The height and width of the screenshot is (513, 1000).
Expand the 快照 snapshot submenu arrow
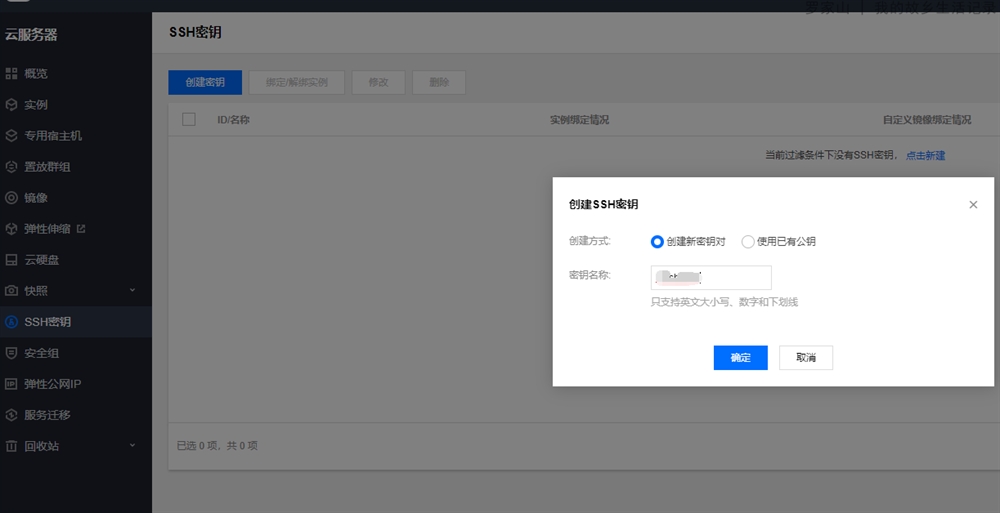[132, 291]
